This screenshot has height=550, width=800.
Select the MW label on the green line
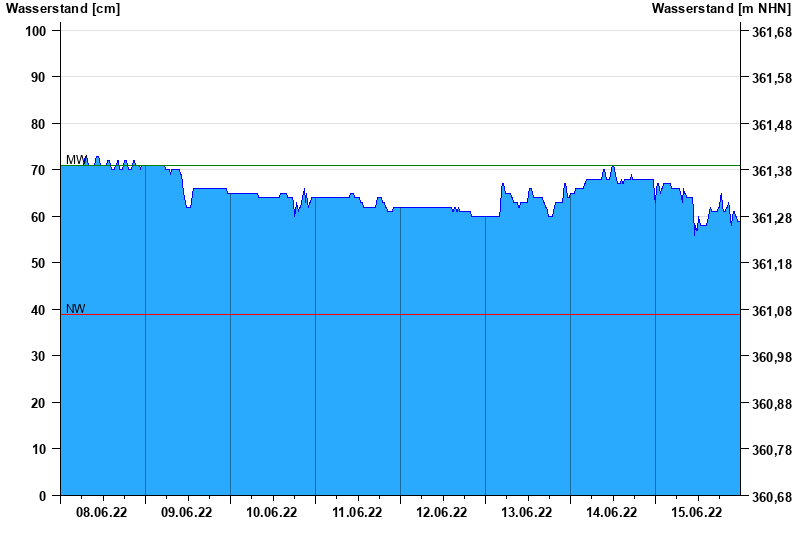point(77,160)
